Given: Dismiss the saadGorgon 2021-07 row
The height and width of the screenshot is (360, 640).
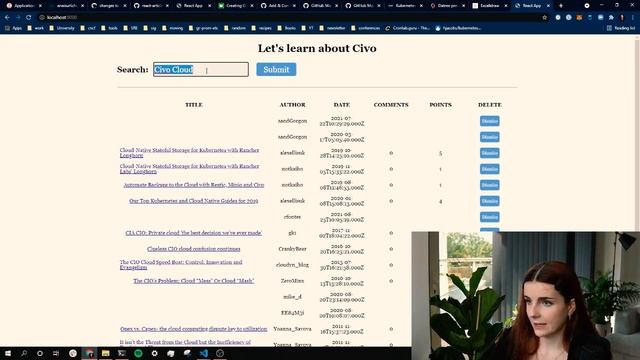Looking at the screenshot, I should (489, 121).
